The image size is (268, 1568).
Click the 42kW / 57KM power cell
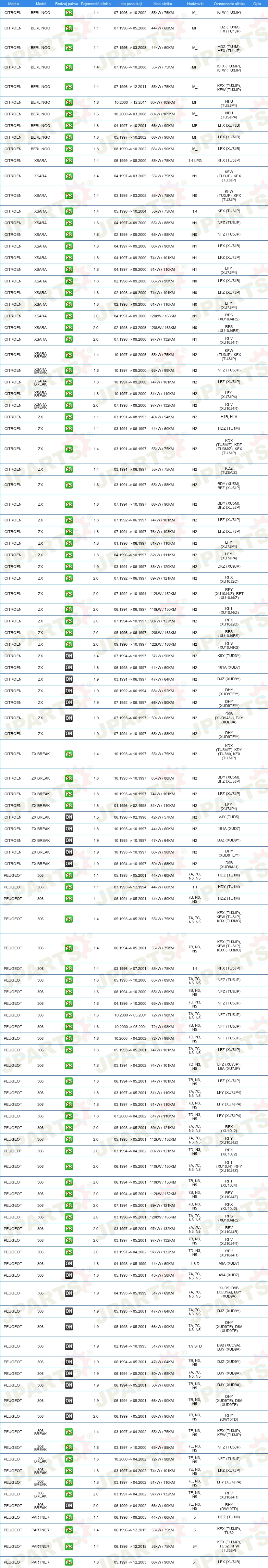click(163, 818)
